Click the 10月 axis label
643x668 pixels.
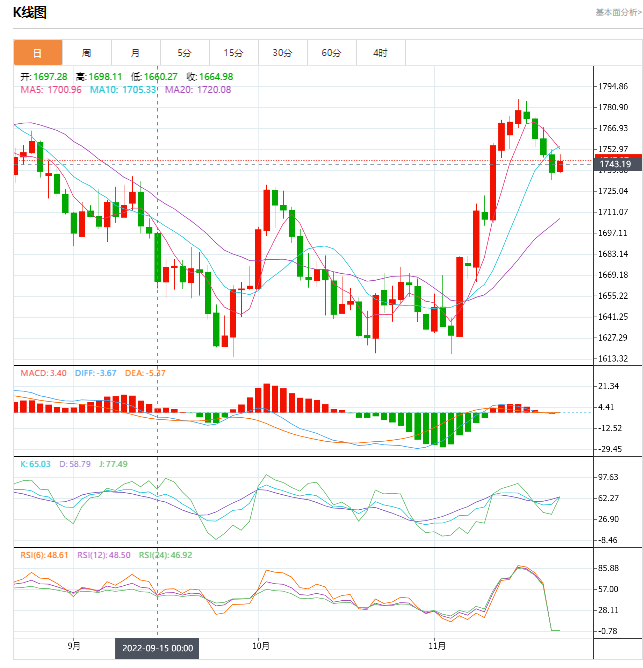coord(260,646)
